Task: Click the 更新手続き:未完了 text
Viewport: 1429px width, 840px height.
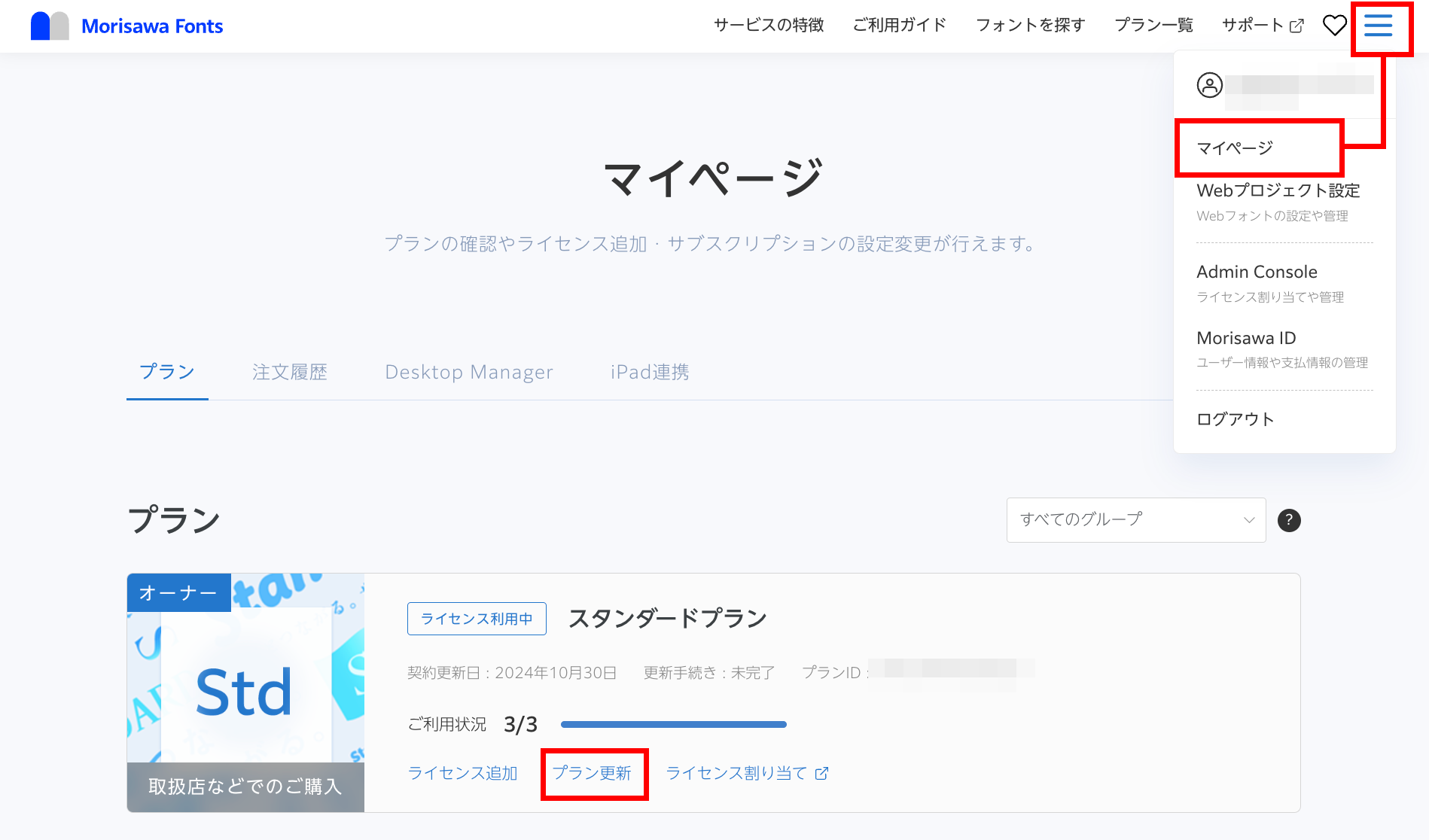Action: coord(708,673)
